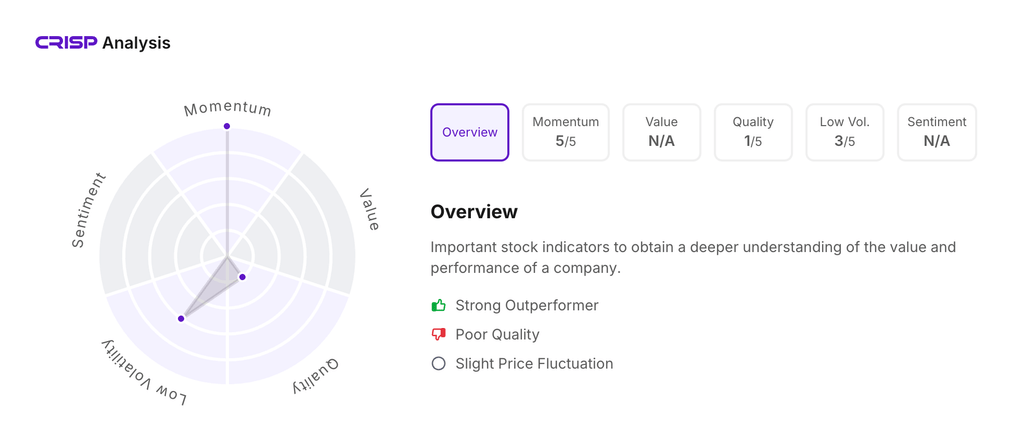Click the Low Volatility chart label
This screenshot has height=424, width=1024.
tap(143, 374)
